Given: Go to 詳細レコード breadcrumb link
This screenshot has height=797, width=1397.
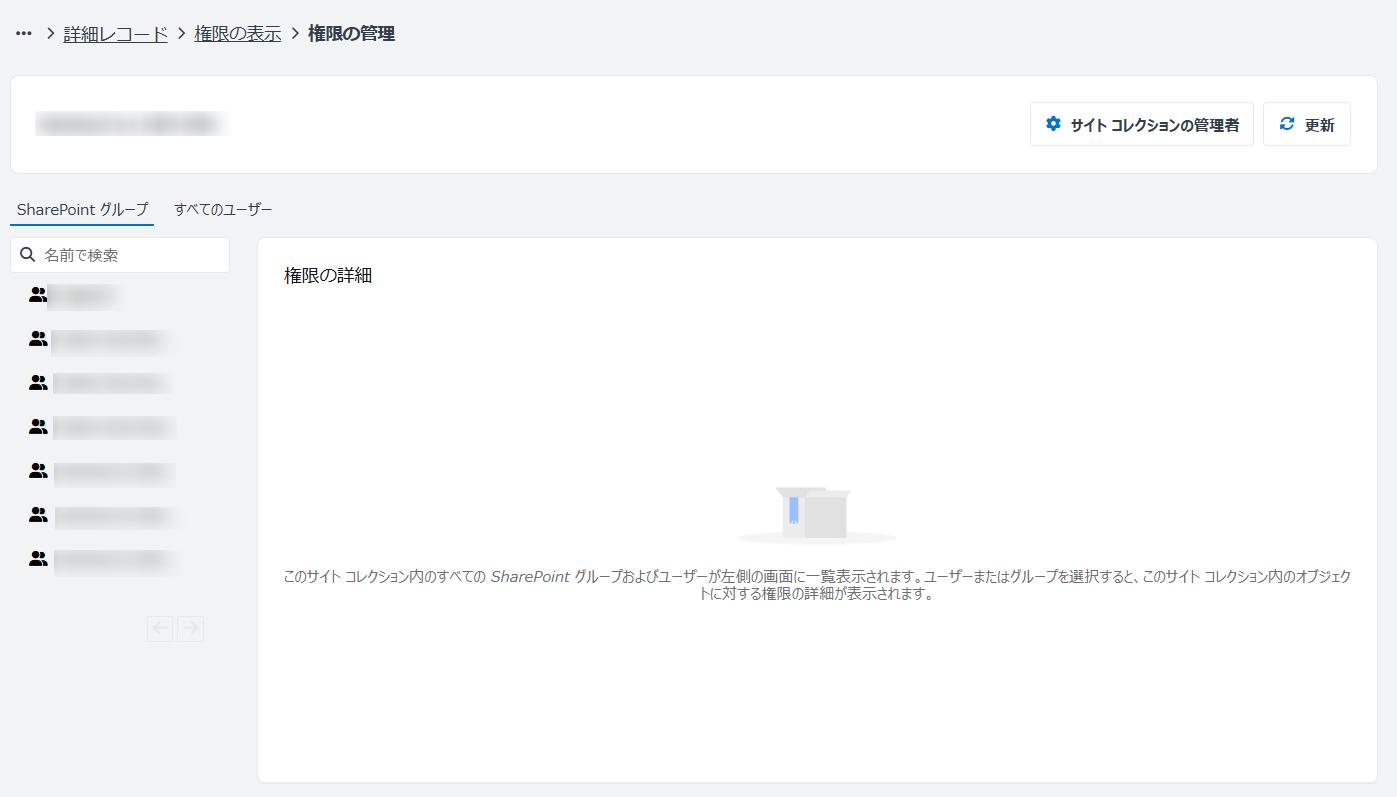Looking at the screenshot, I should click(116, 34).
